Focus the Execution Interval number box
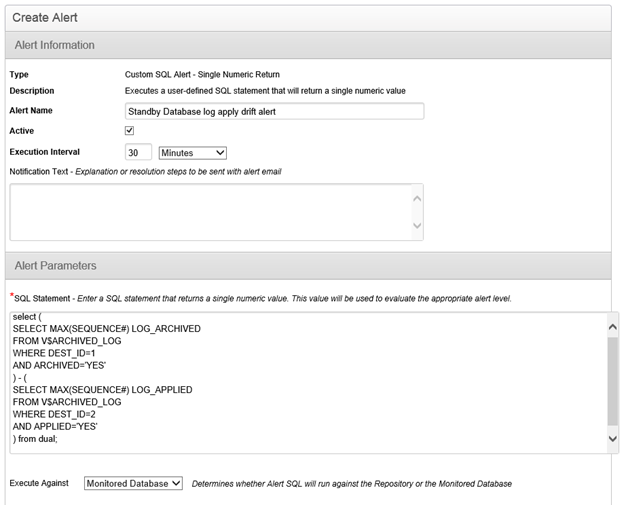 tap(138, 152)
